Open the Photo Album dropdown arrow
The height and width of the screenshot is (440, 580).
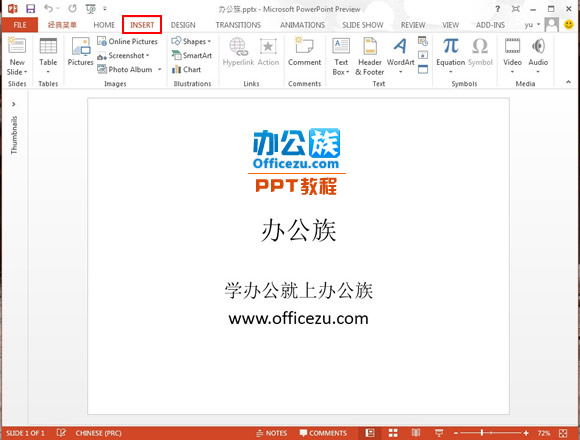160,69
